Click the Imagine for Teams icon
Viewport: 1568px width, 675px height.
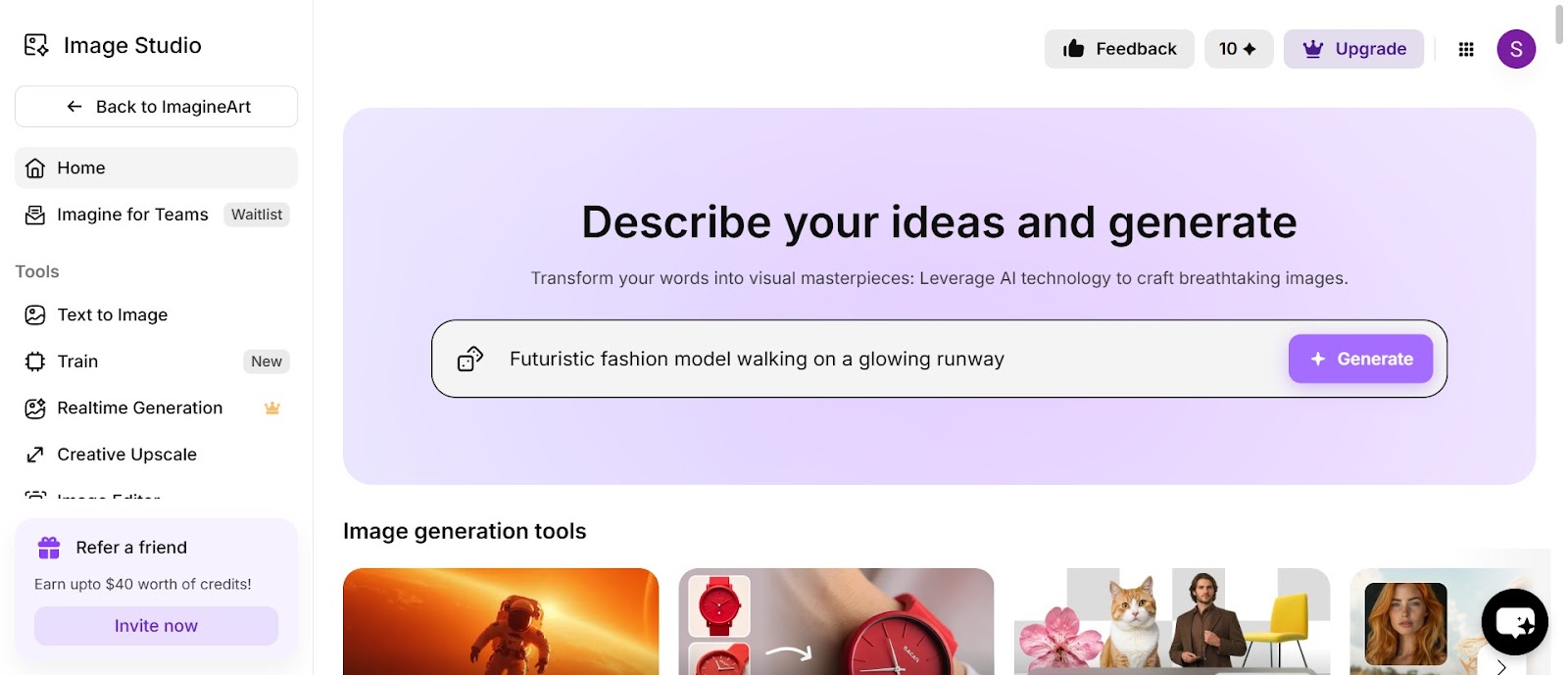pos(35,215)
